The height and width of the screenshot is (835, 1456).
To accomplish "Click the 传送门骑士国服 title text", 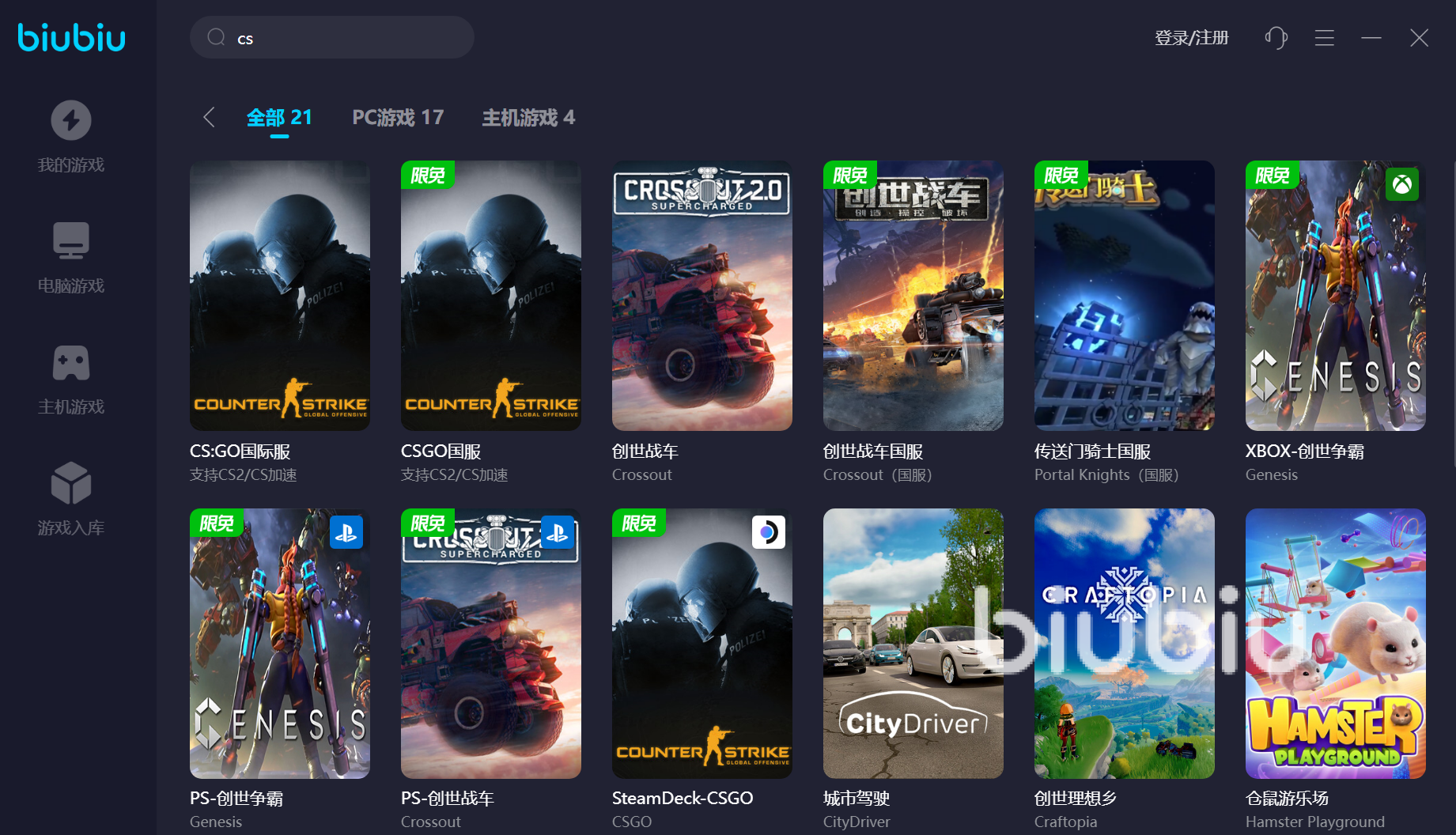I will point(1092,452).
